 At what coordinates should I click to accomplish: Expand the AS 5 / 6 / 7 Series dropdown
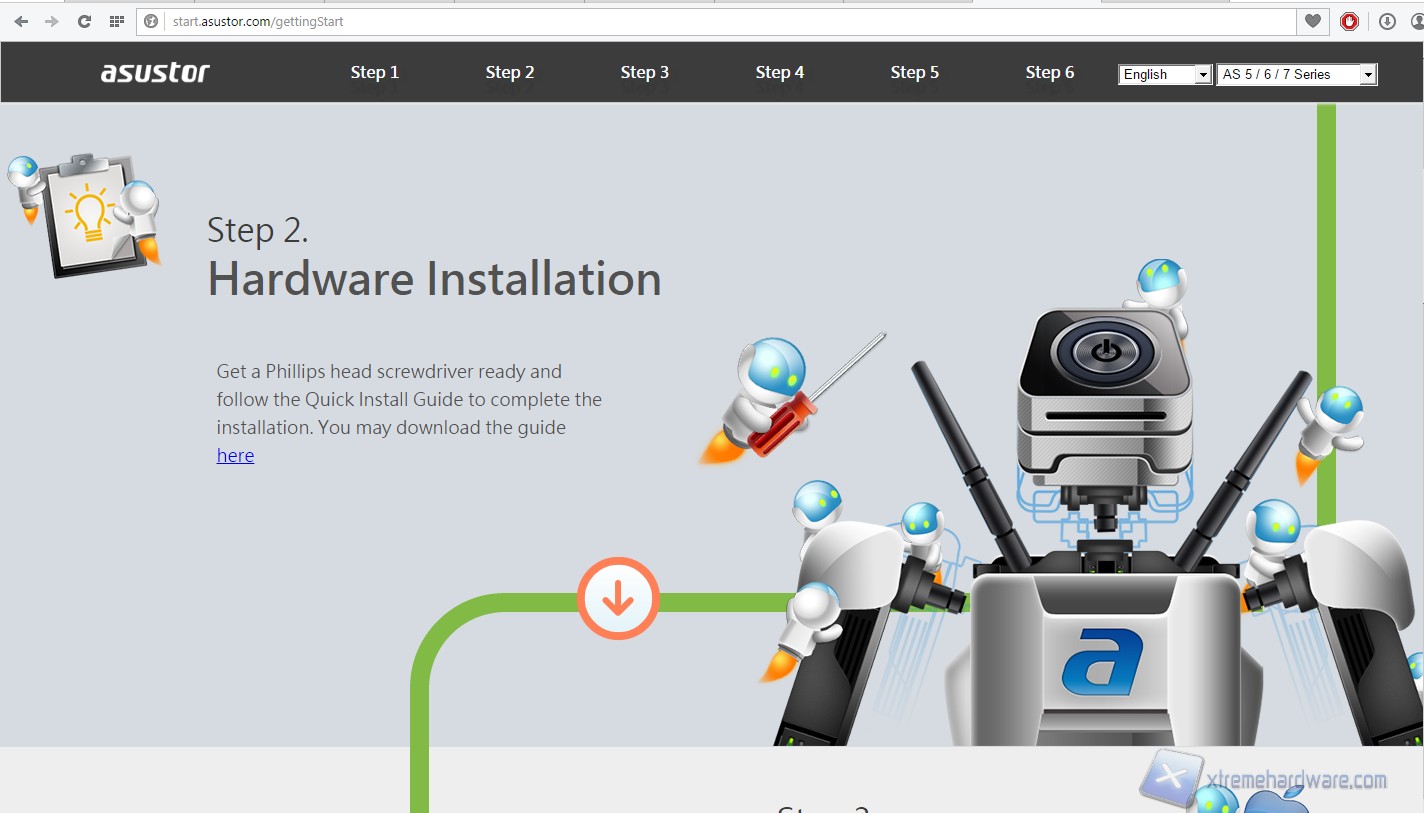[x=1296, y=74]
